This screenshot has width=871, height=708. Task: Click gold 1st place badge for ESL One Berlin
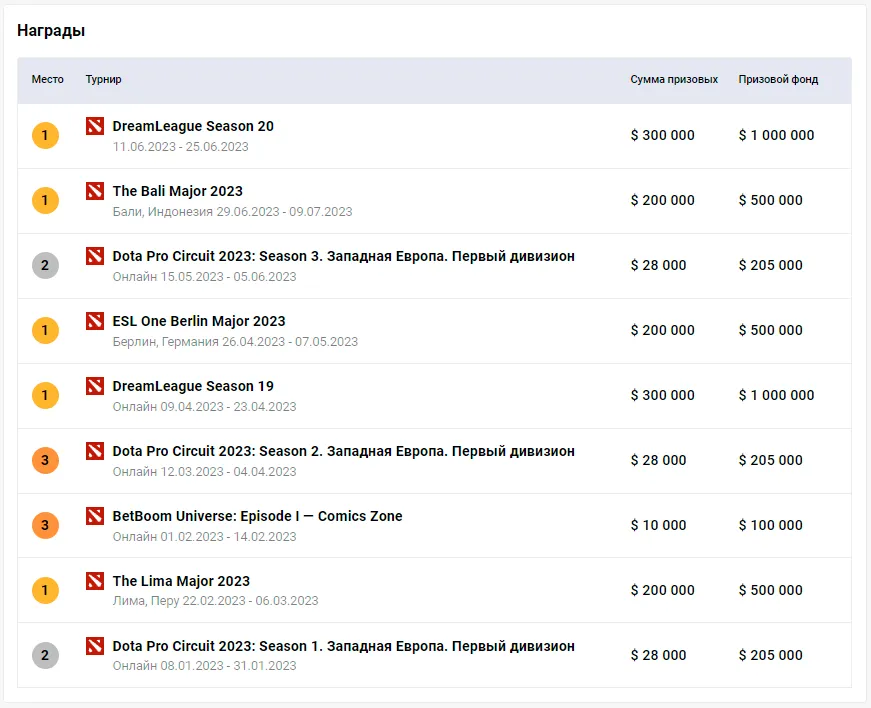point(46,330)
